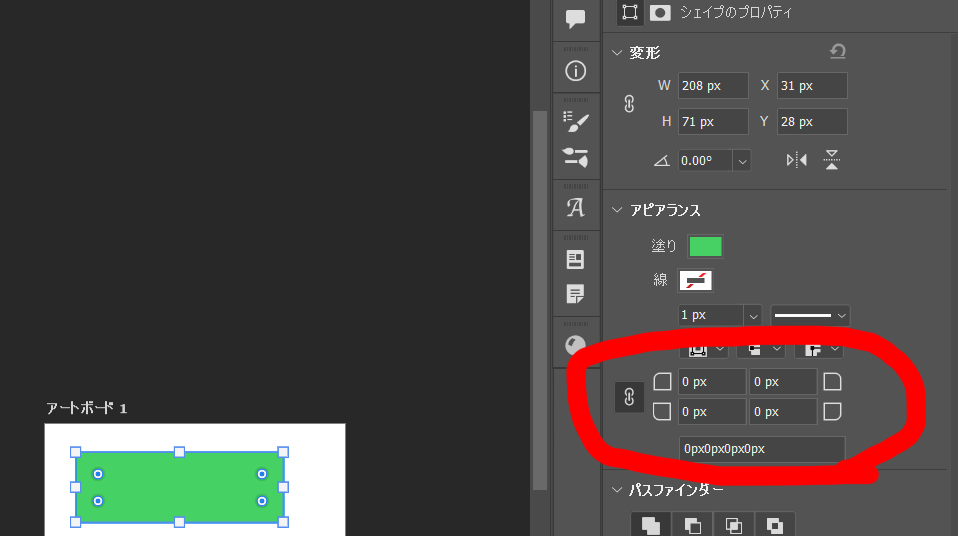Open the Adjustments sliders panel icon
This screenshot has width=958, height=536.
point(576,157)
